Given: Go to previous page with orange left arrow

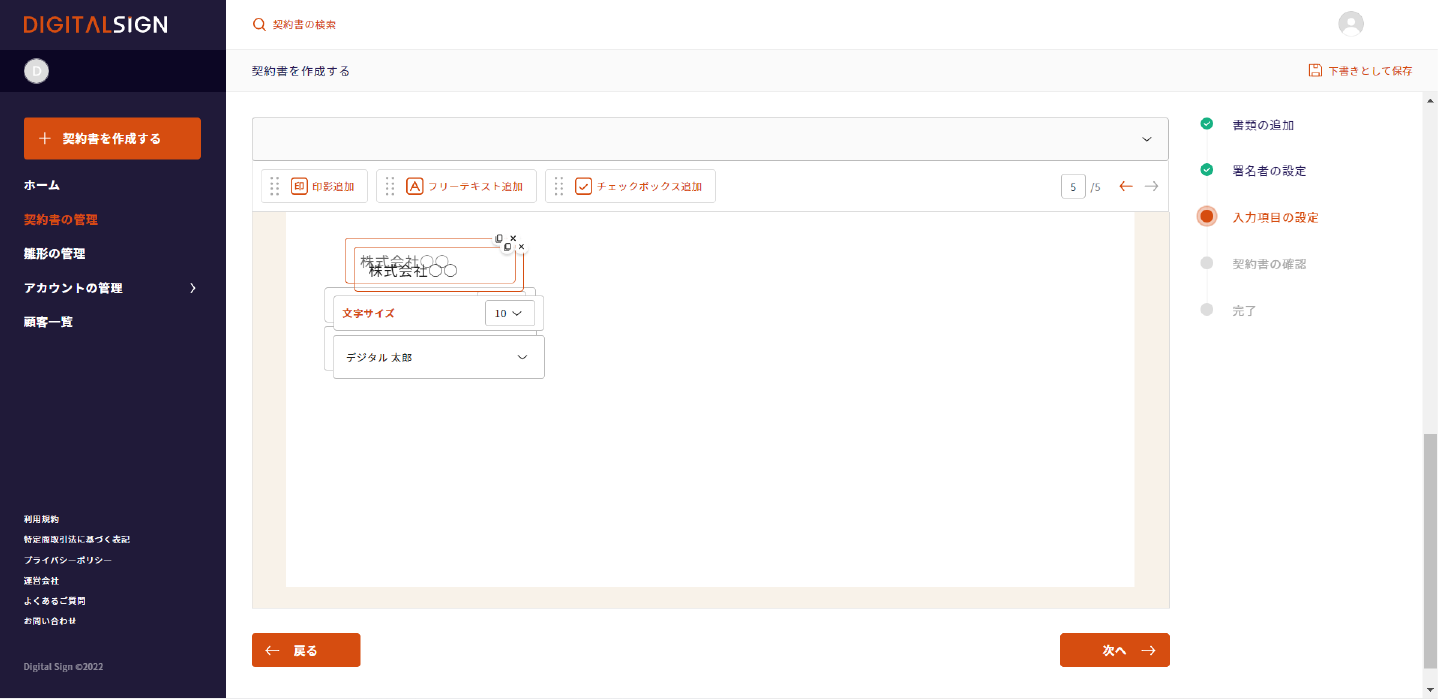Looking at the screenshot, I should (x=1126, y=186).
